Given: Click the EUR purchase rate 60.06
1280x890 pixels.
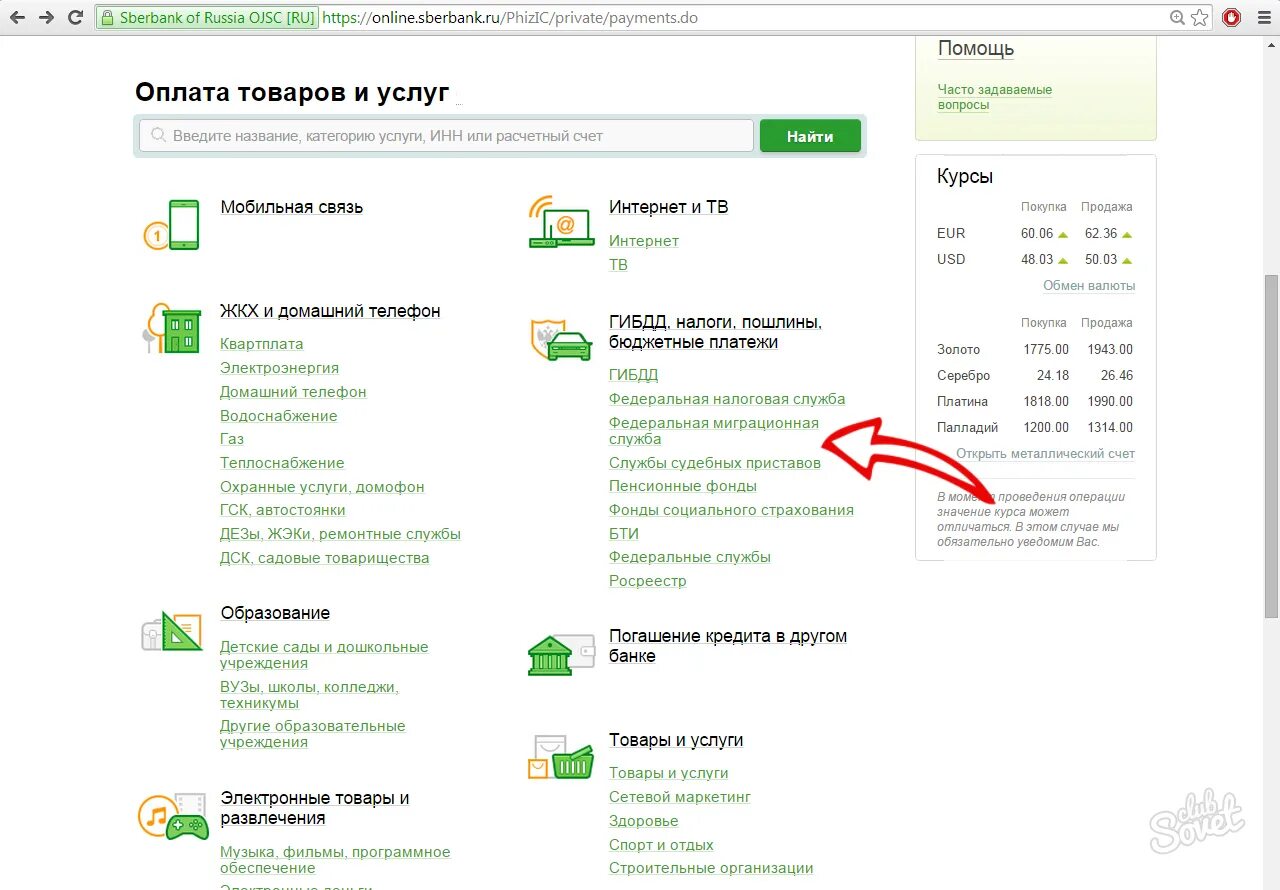Looking at the screenshot, I should coord(1038,233).
